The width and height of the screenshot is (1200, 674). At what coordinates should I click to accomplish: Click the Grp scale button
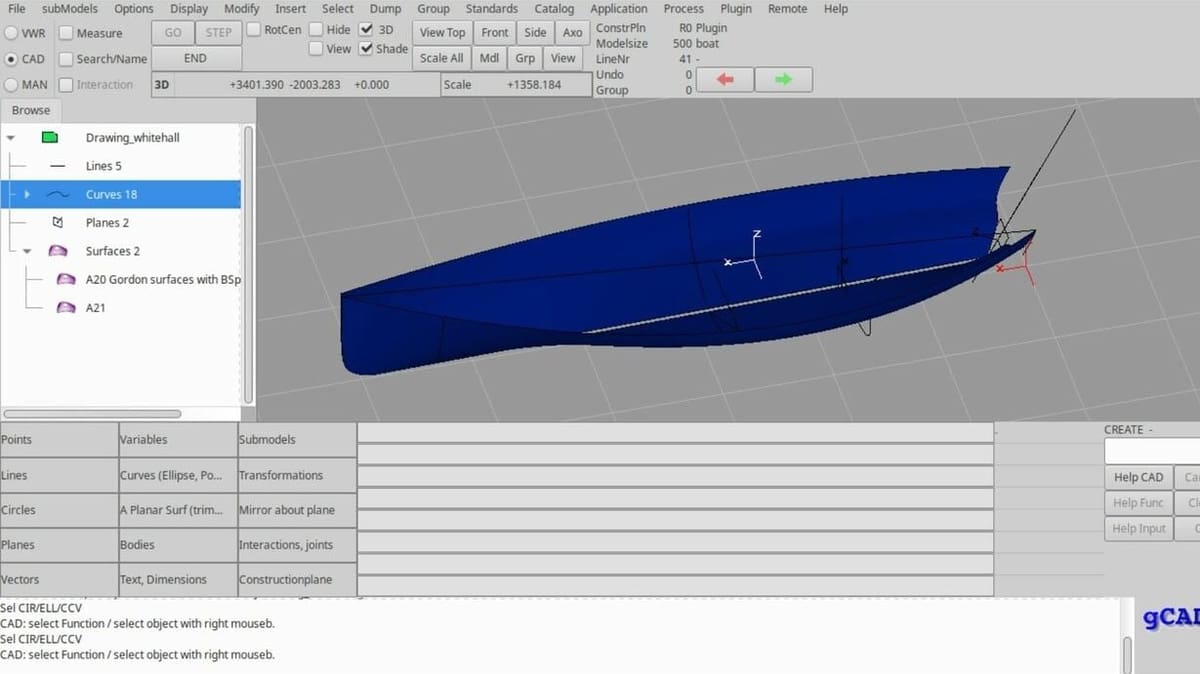(525, 58)
